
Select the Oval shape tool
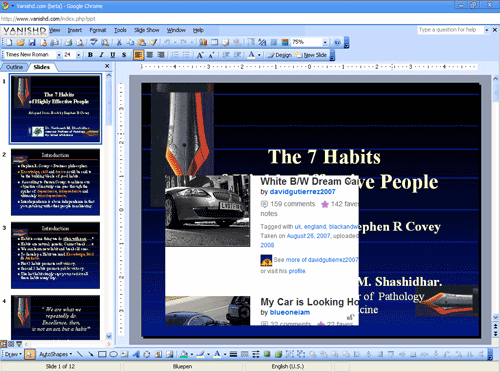click(113, 354)
